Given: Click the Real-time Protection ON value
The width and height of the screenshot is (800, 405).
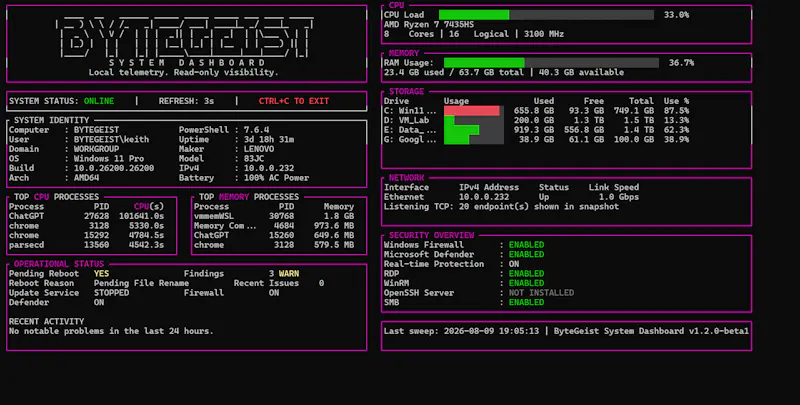Looking at the screenshot, I should tap(514, 264).
